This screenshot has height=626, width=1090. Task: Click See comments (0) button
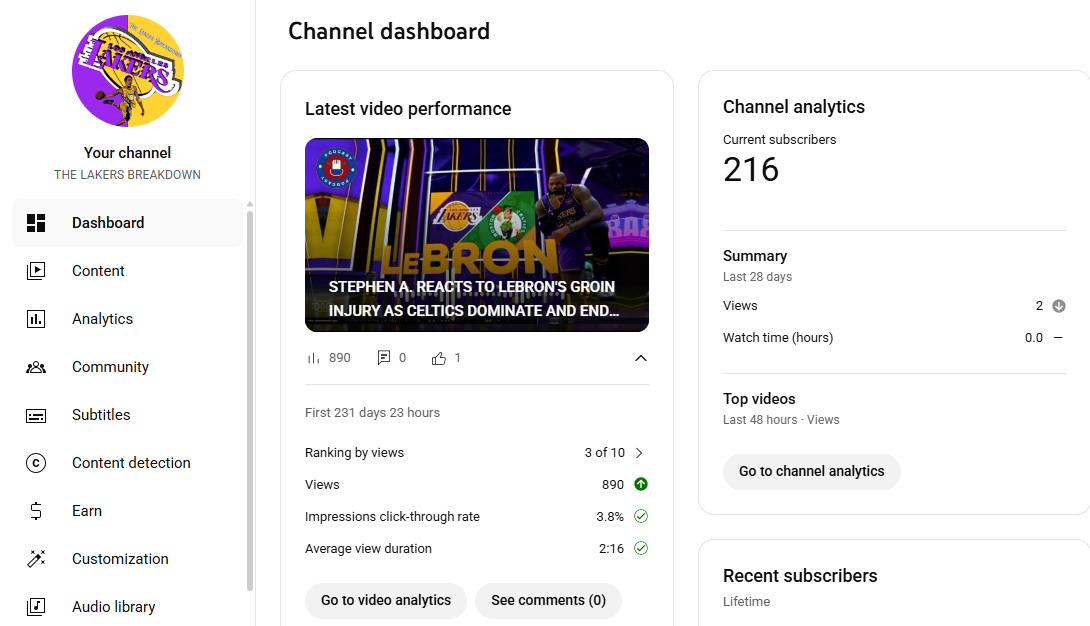point(548,600)
